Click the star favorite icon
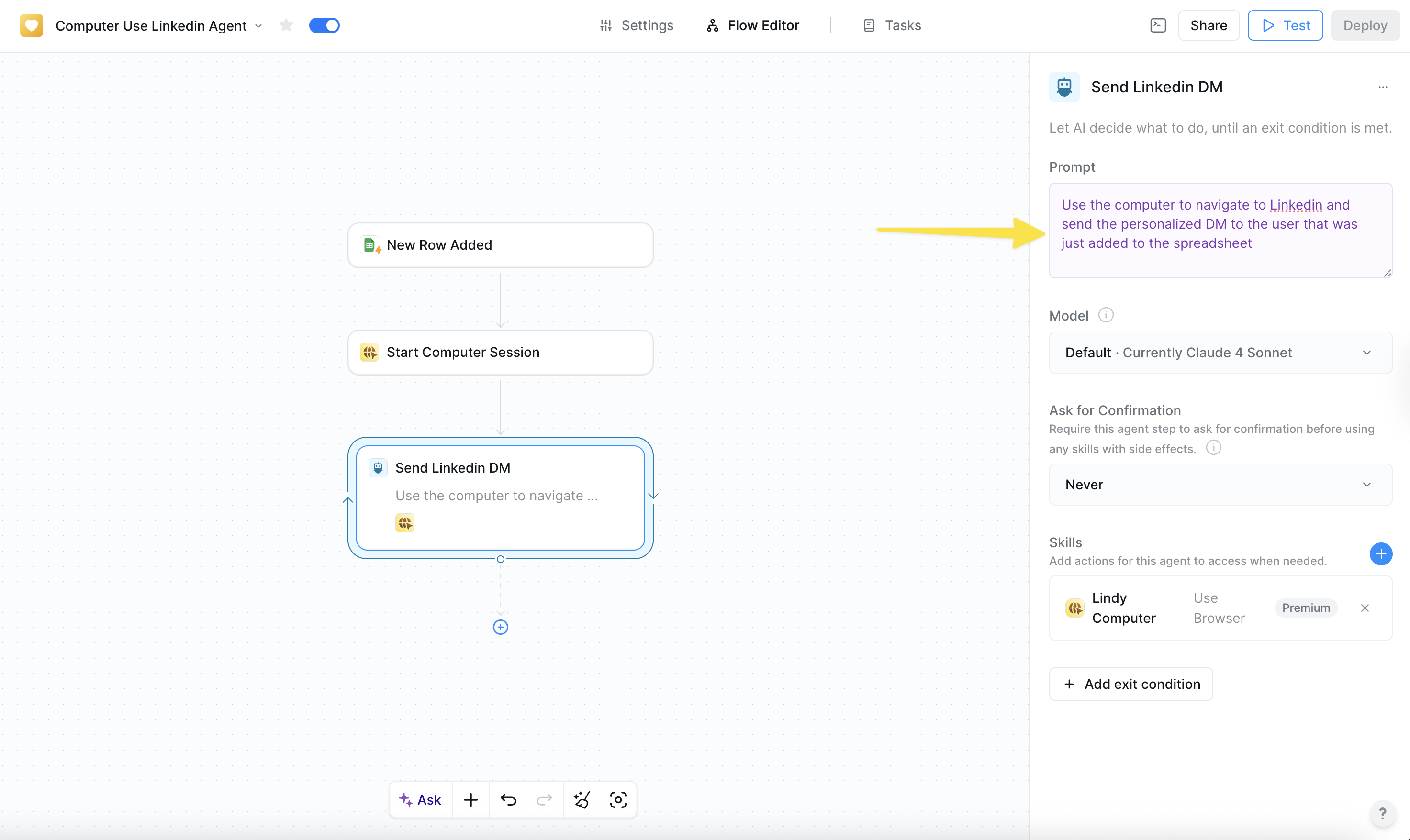 point(286,25)
